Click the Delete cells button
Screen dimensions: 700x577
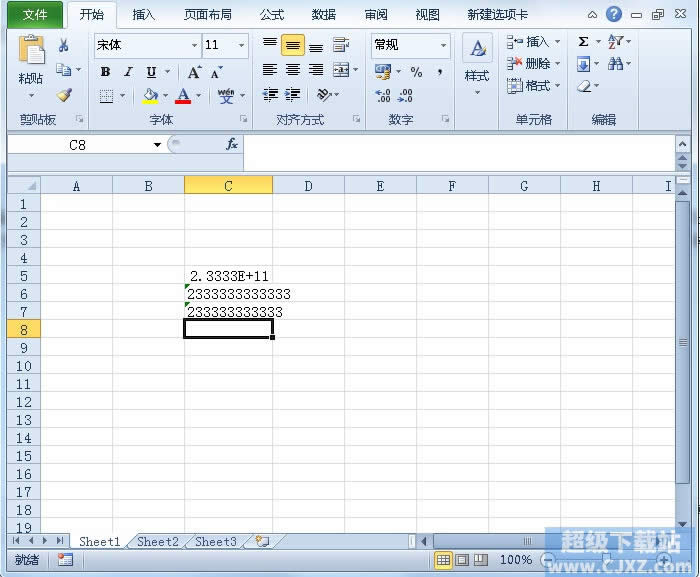coord(533,64)
